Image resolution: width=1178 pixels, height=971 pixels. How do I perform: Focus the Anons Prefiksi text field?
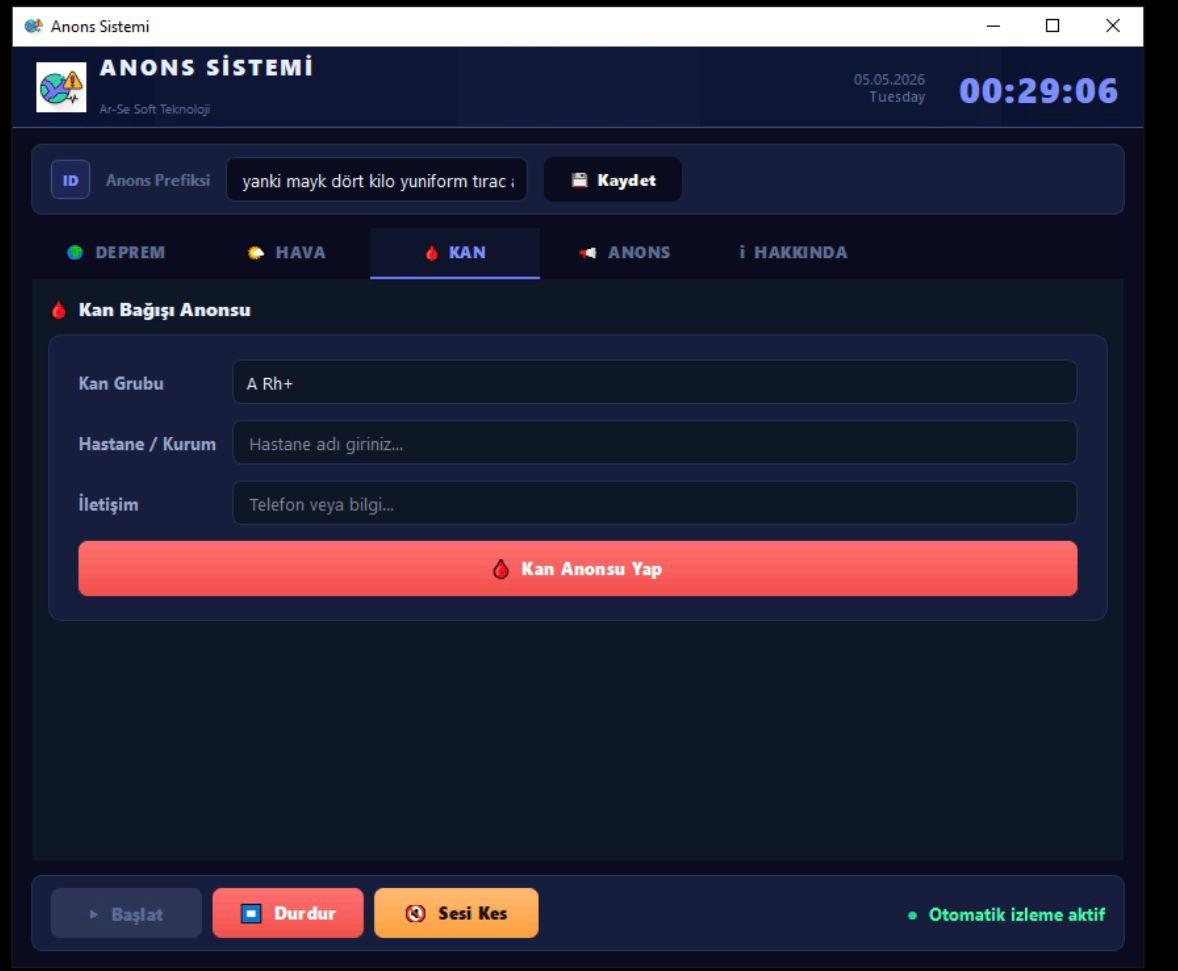coord(376,180)
